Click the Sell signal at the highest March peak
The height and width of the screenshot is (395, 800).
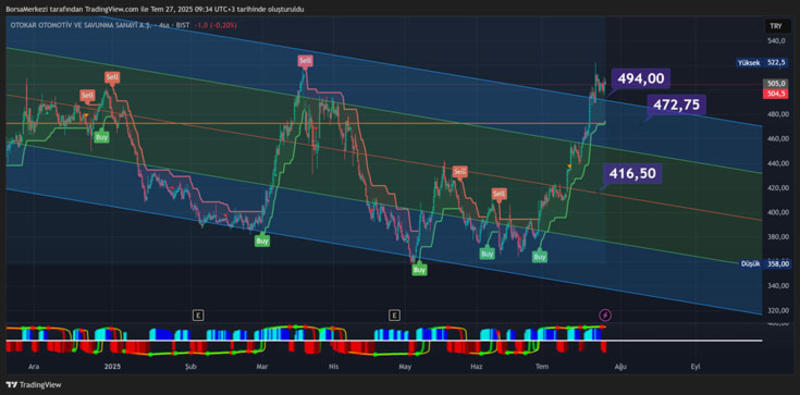coord(305,61)
